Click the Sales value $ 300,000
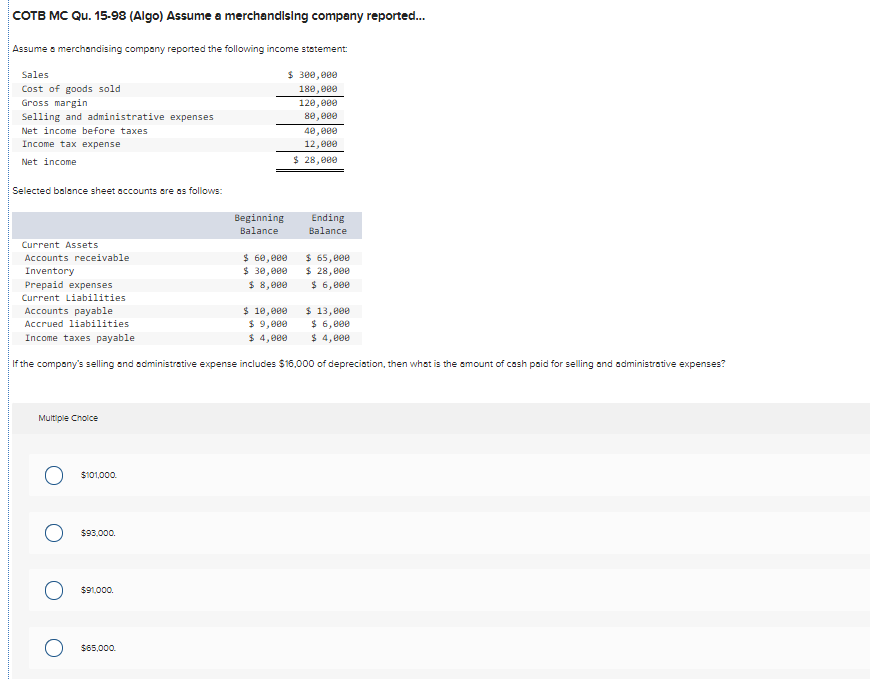 click(312, 75)
